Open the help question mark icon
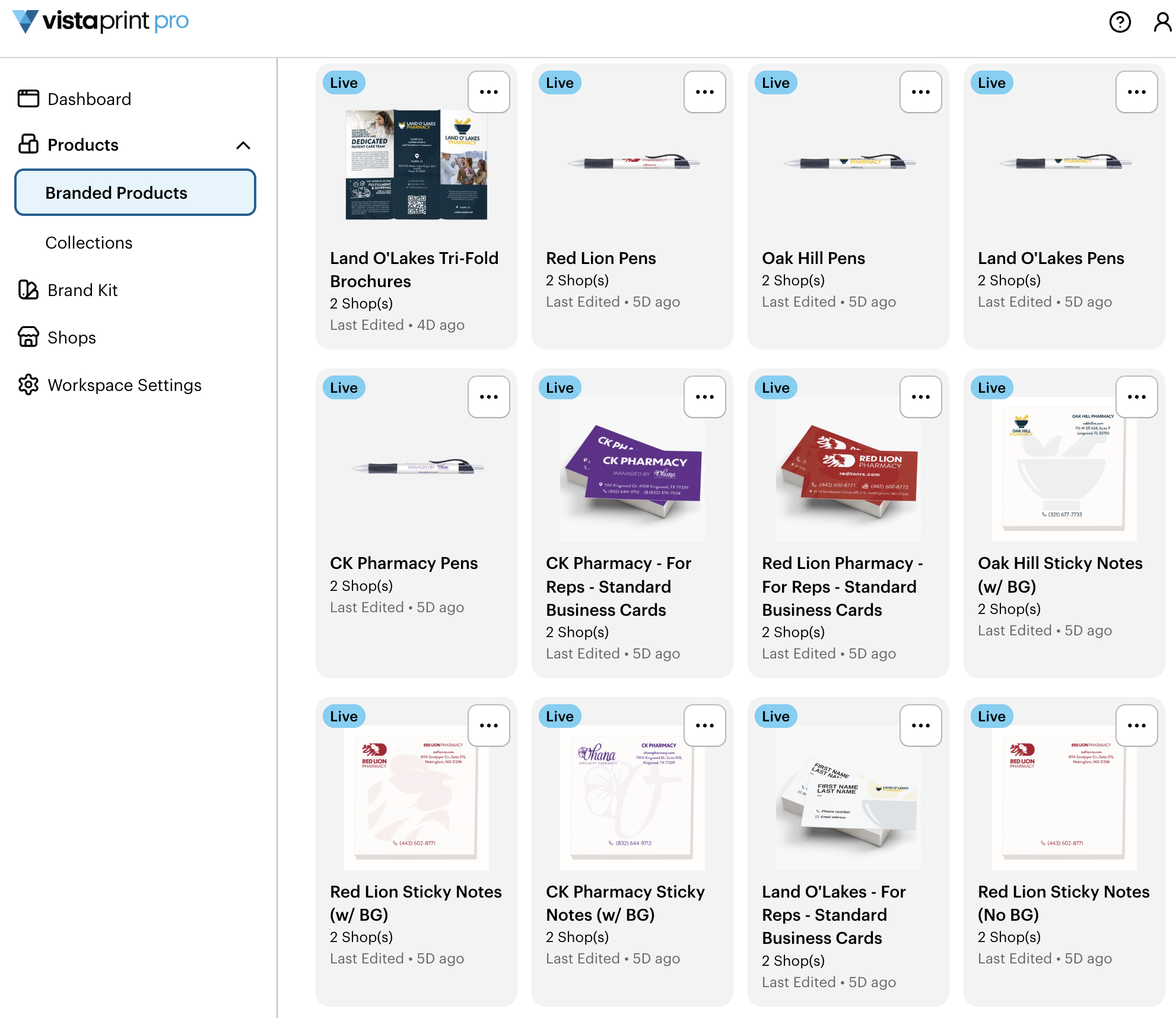The image size is (1176, 1018). tap(1120, 23)
